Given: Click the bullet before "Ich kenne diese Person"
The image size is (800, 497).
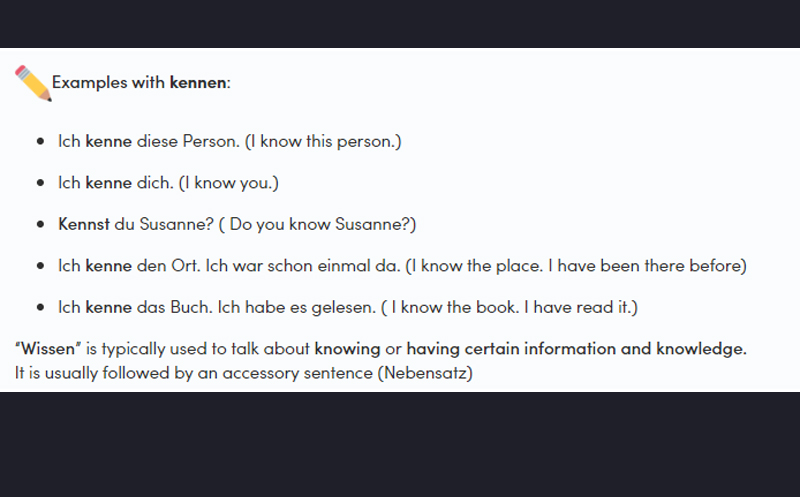Looking at the screenshot, I should click(x=41, y=142).
